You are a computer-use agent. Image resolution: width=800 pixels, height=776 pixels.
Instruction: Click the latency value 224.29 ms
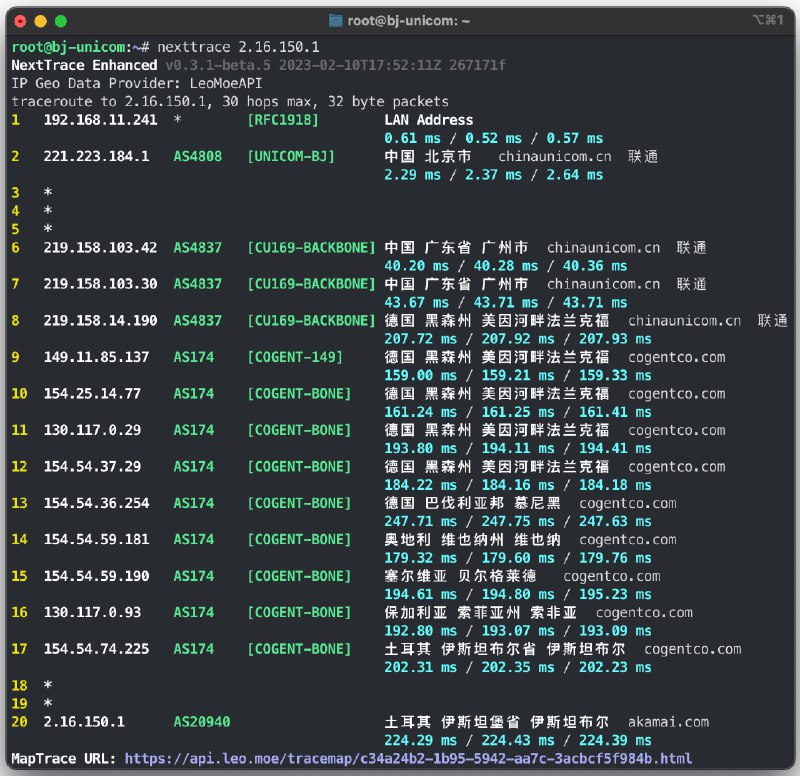420,741
